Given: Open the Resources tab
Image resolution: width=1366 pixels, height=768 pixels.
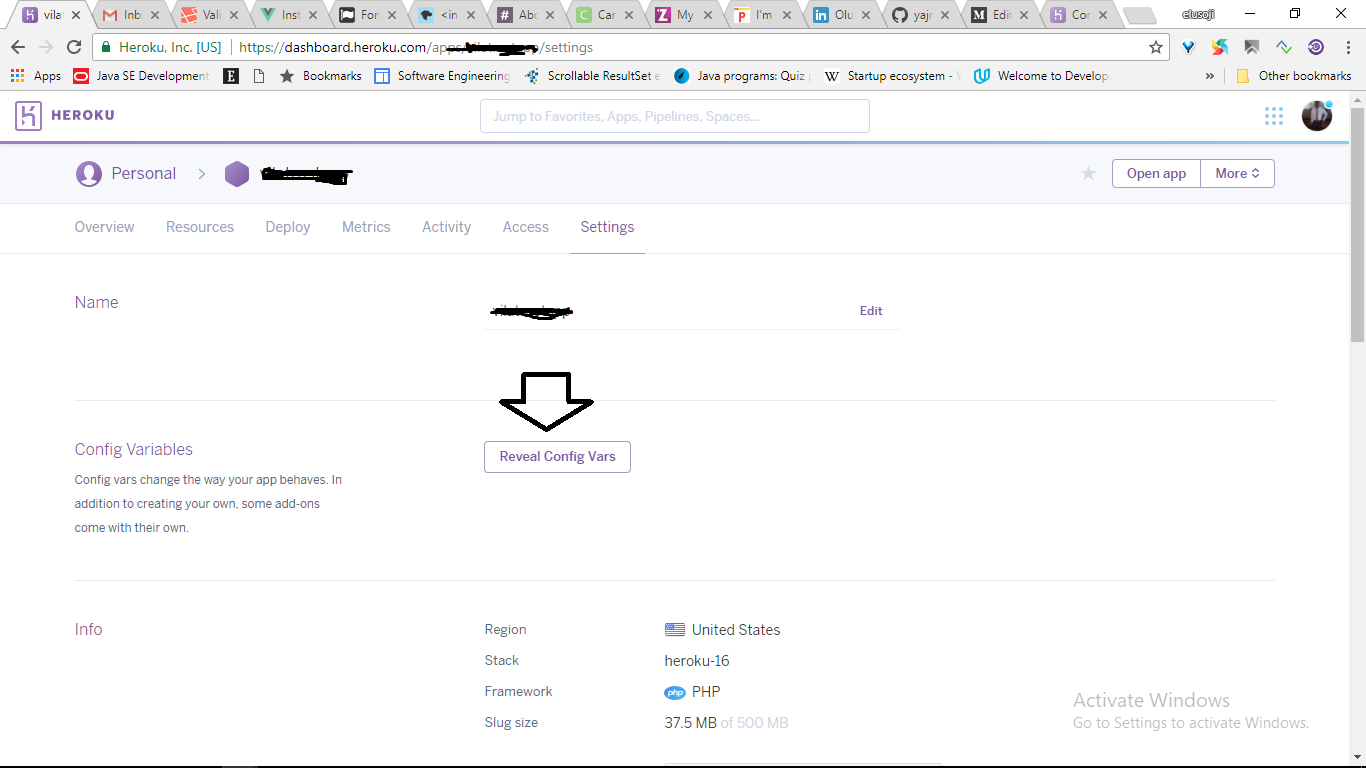Looking at the screenshot, I should click(200, 227).
